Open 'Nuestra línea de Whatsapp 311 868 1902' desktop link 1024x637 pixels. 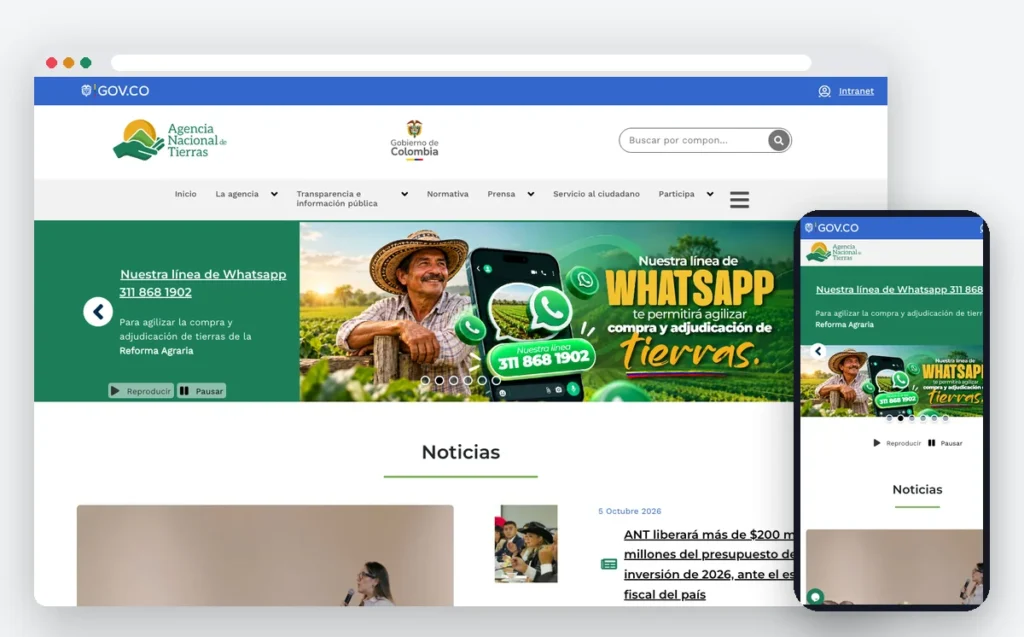coord(202,283)
